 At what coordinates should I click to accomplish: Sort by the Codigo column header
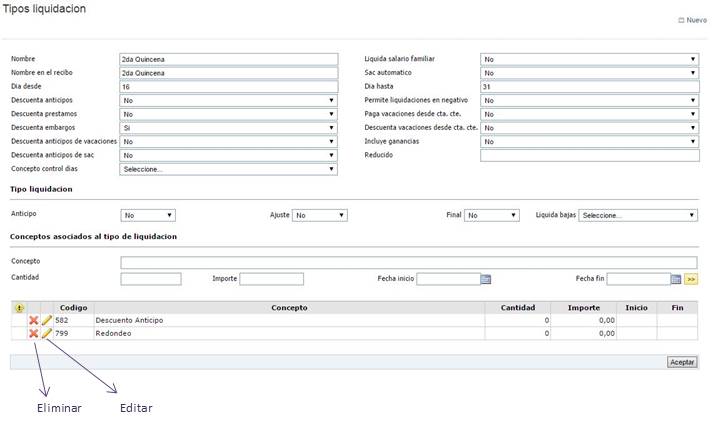[73, 308]
